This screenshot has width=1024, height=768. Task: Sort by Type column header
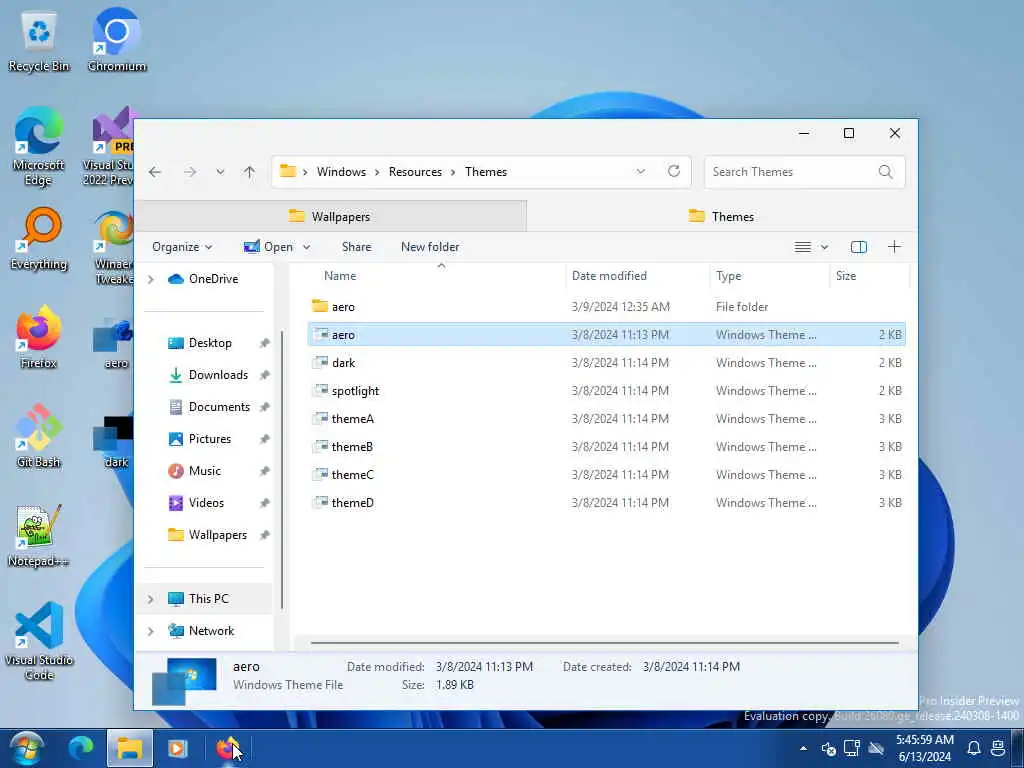729,276
